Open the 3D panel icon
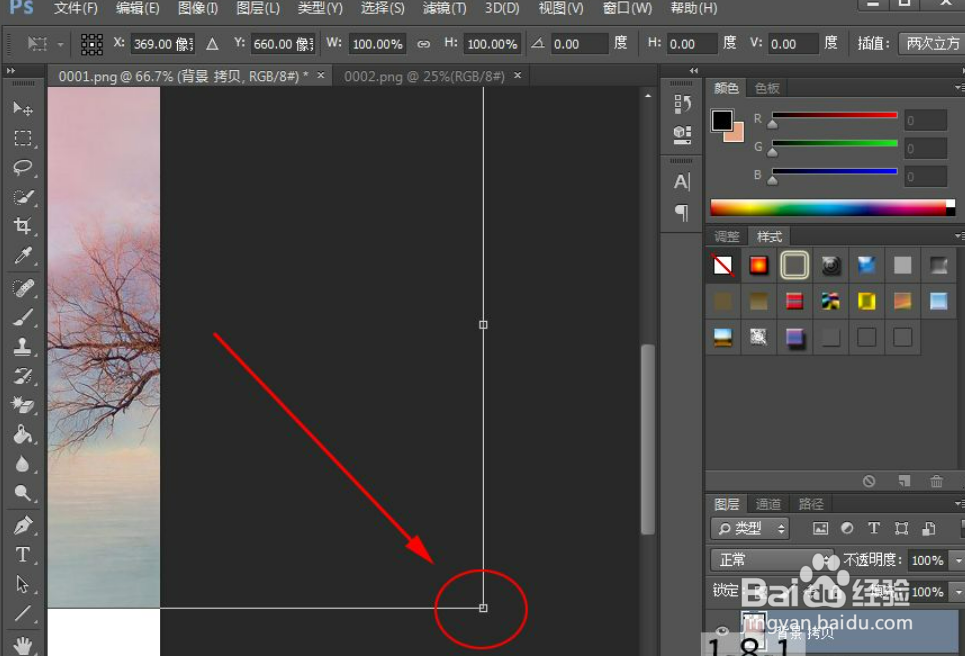This screenshot has width=965, height=656. (682, 134)
